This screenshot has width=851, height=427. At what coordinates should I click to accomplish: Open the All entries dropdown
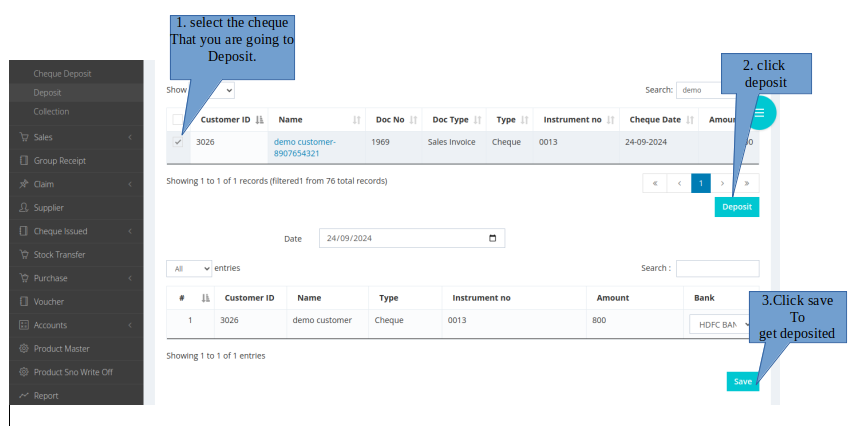pyautogui.click(x=189, y=269)
